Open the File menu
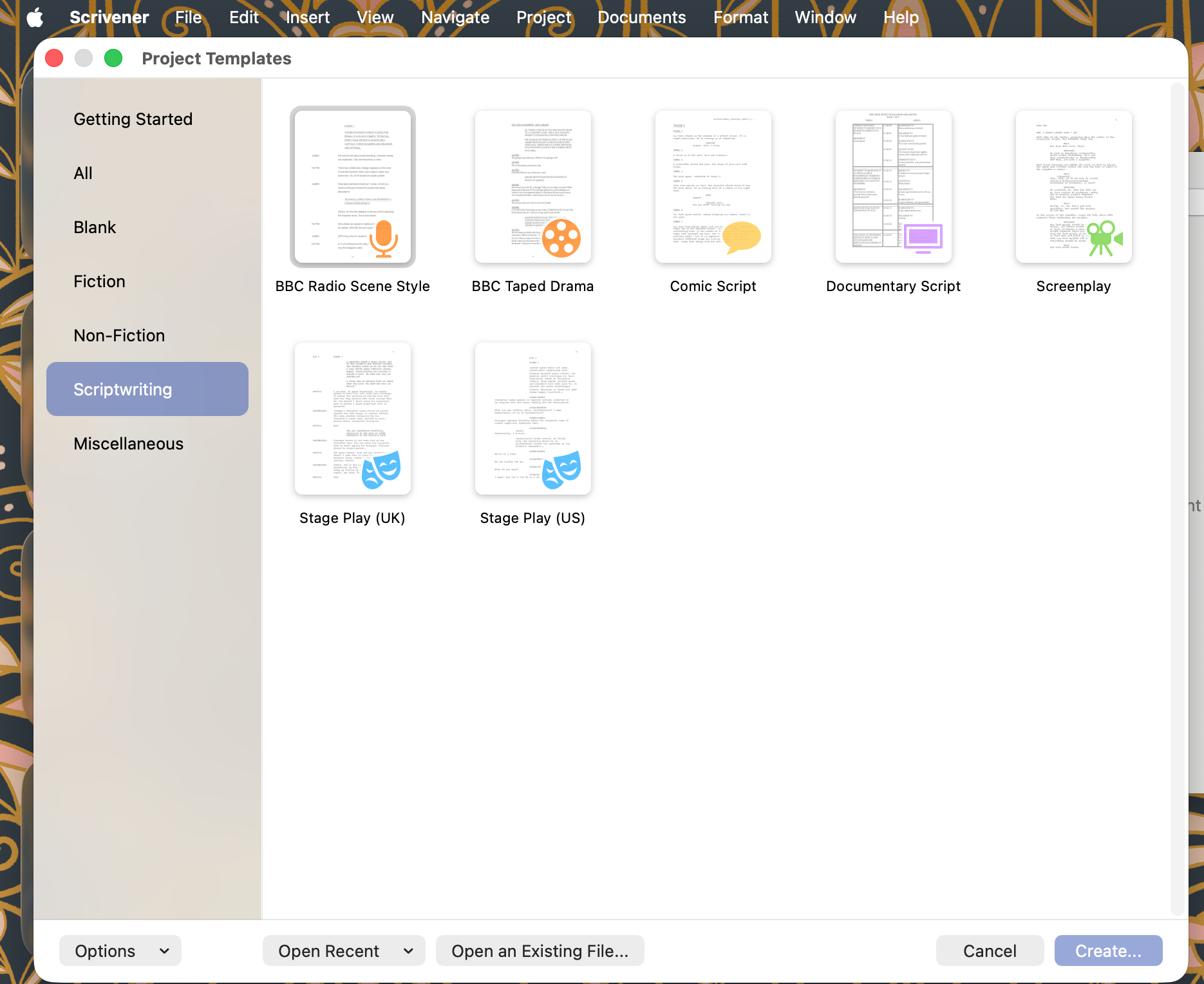The width and height of the screenshot is (1204, 984). (x=189, y=17)
